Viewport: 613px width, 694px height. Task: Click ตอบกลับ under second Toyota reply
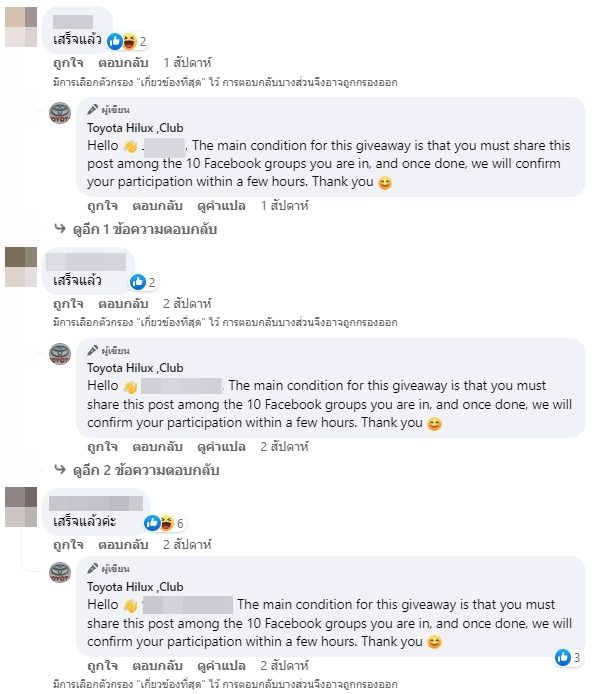click(158, 447)
